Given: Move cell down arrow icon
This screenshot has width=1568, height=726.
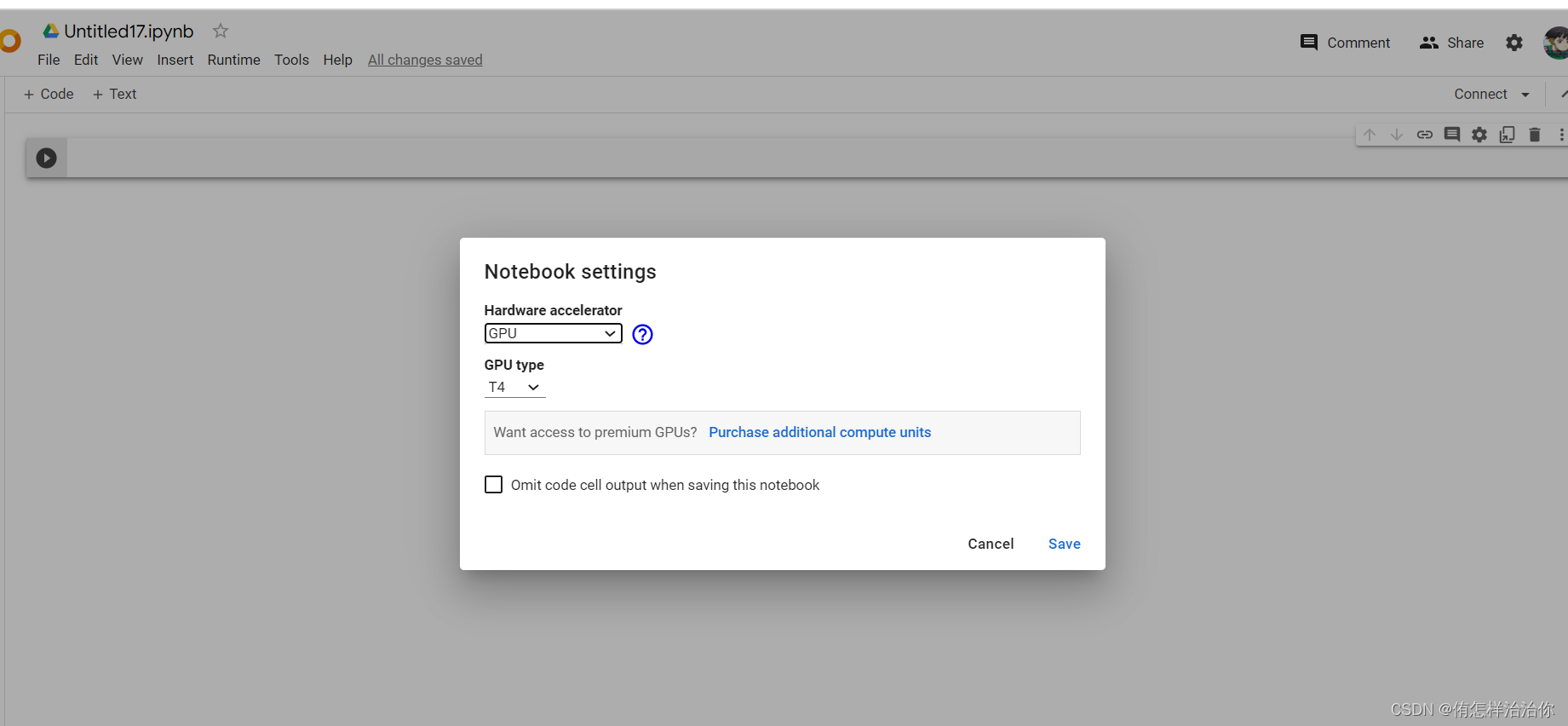Looking at the screenshot, I should (1397, 135).
